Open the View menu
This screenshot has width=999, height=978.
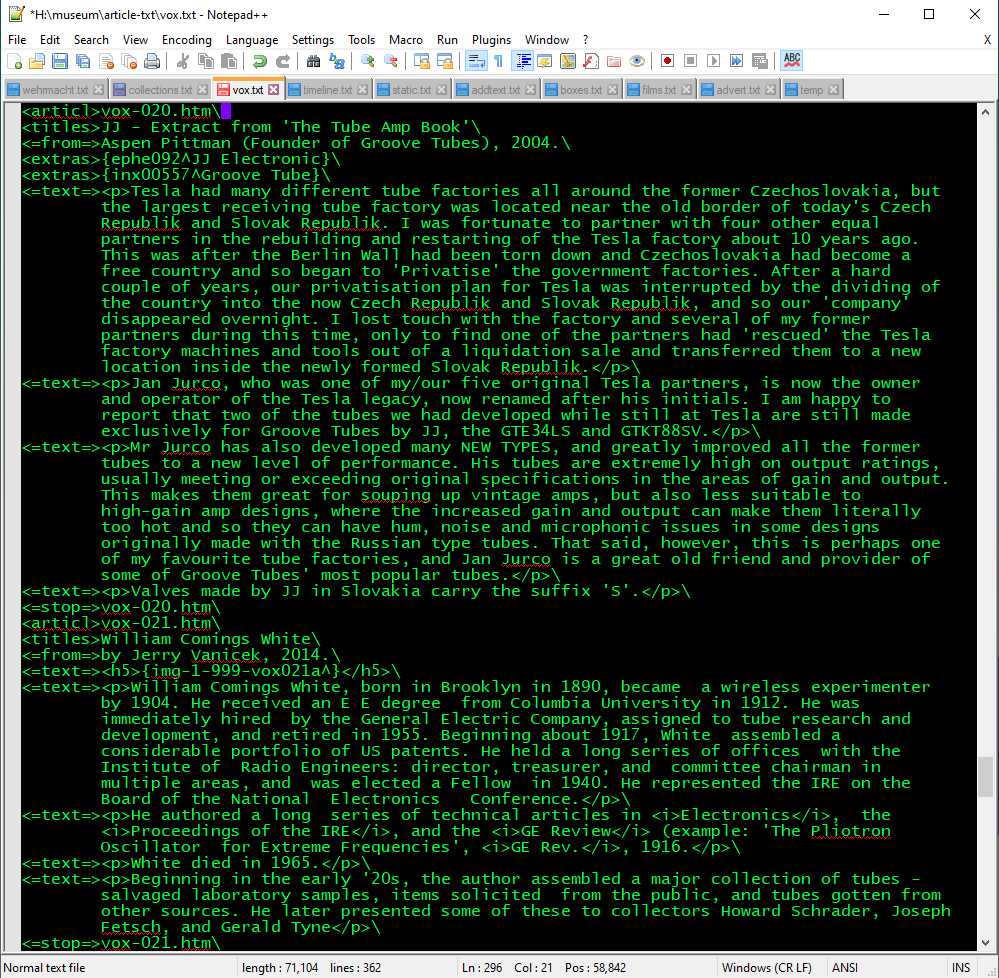(135, 40)
